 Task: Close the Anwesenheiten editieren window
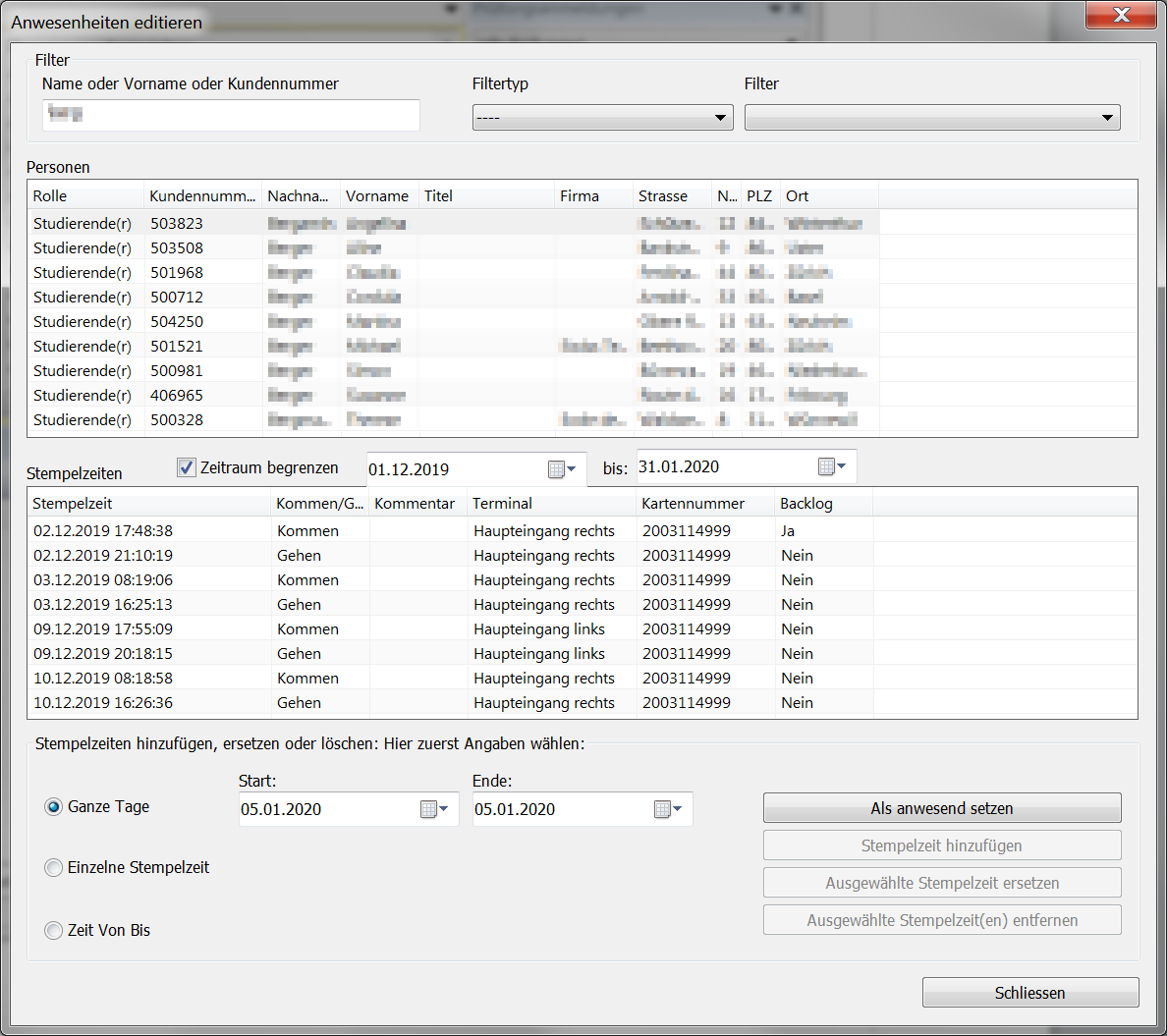[1121, 16]
